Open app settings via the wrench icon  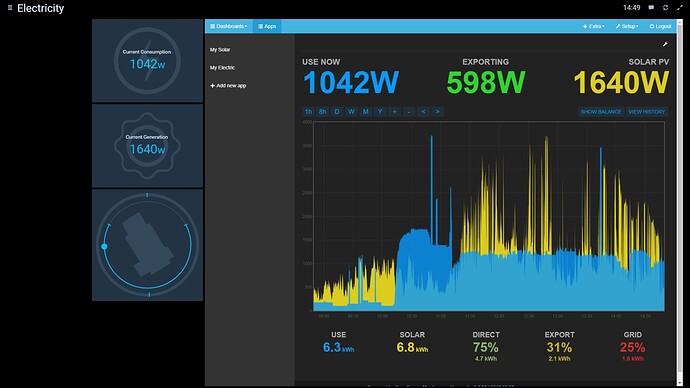point(665,44)
